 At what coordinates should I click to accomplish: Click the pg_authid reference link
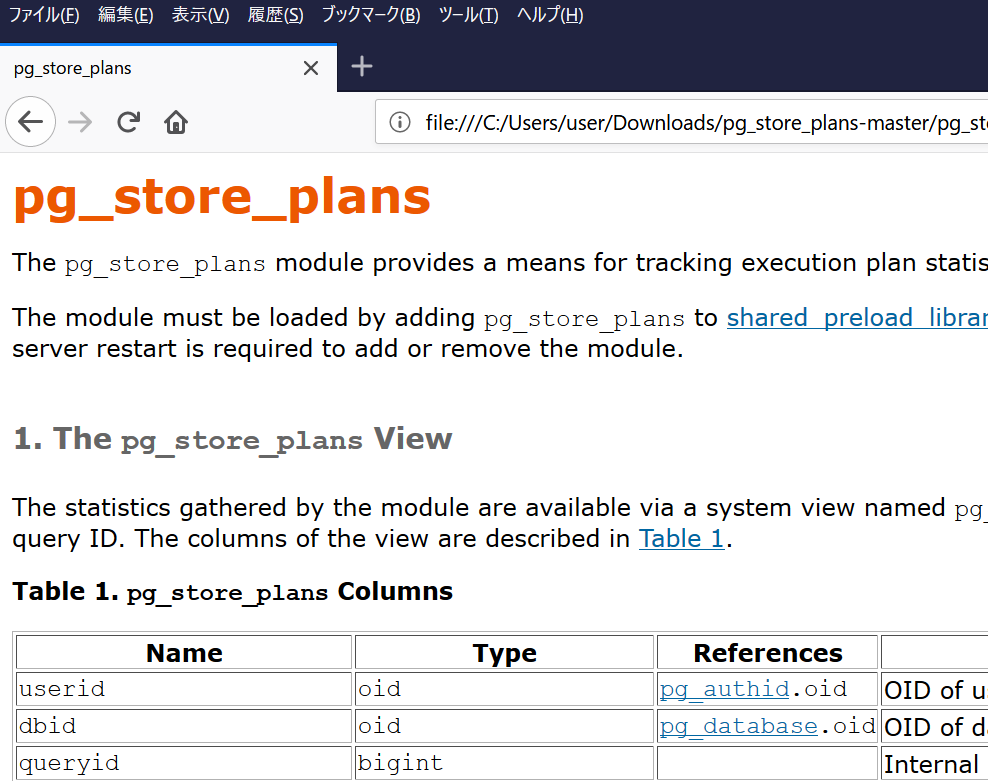tap(723, 688)
